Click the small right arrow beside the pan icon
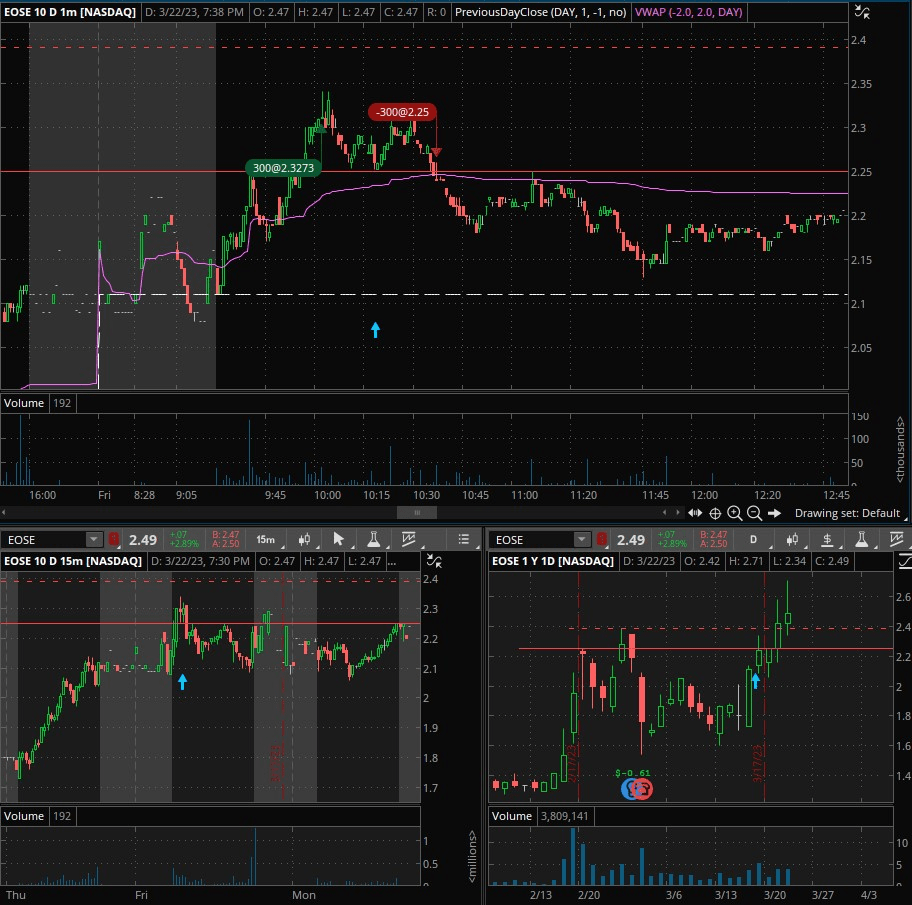Screen dimensions: 912x905 coord(678,512)
